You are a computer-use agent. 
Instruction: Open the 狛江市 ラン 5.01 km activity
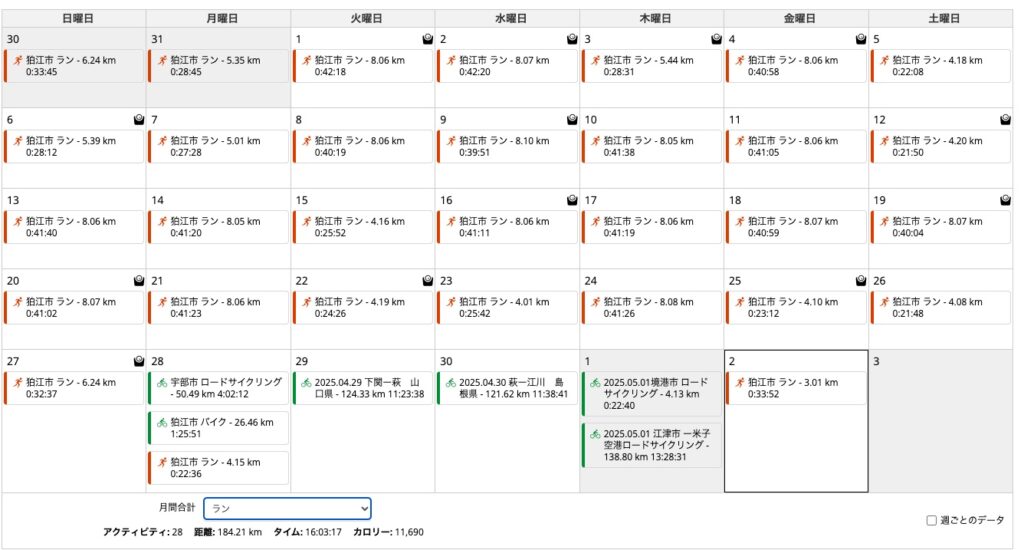pos(219,146)
